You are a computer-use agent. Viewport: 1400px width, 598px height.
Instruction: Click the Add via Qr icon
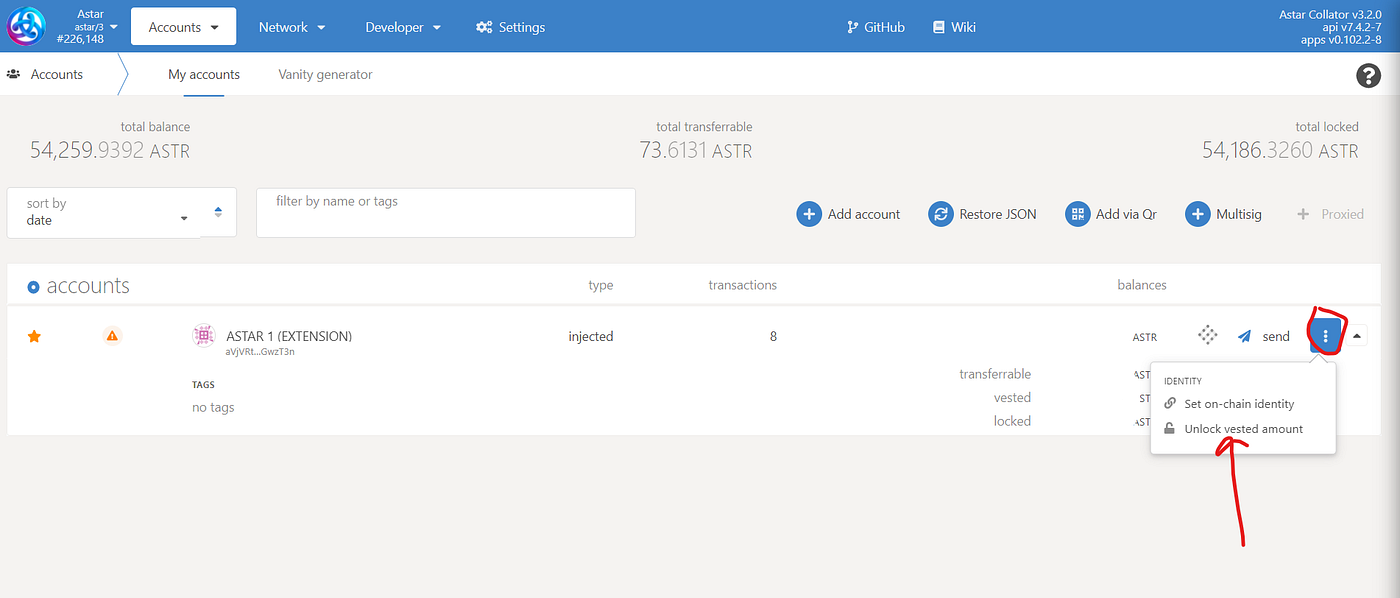tap(1077, 214)
